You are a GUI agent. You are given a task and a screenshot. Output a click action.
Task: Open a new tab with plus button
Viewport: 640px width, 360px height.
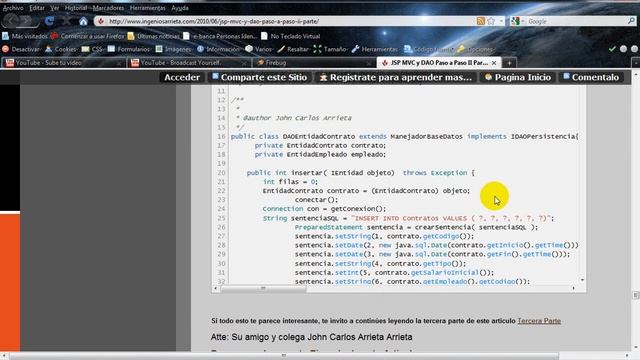click(x=509, y=63)
